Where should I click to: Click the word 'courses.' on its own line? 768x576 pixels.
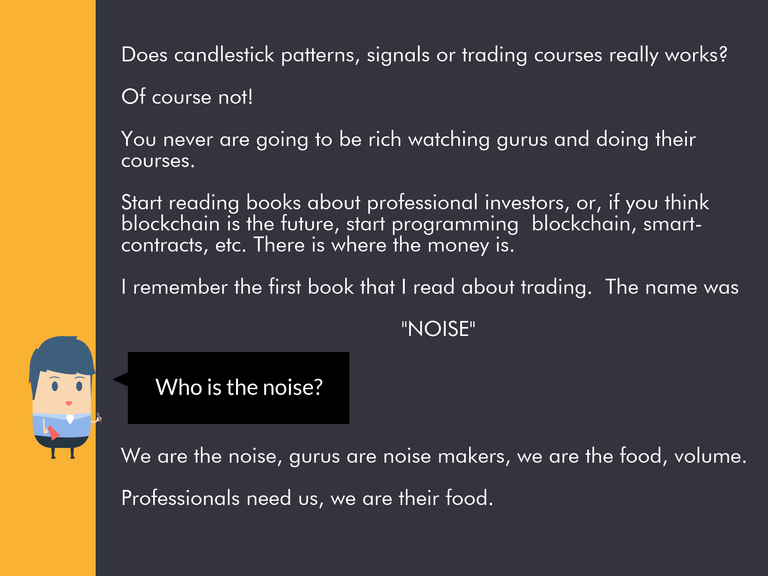pos(158,161)
